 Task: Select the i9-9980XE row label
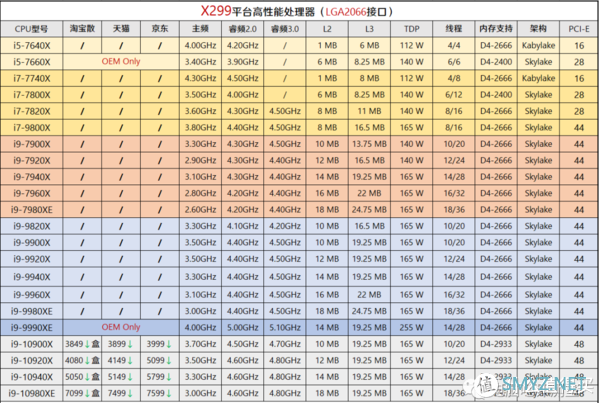(x=32, y=311)
